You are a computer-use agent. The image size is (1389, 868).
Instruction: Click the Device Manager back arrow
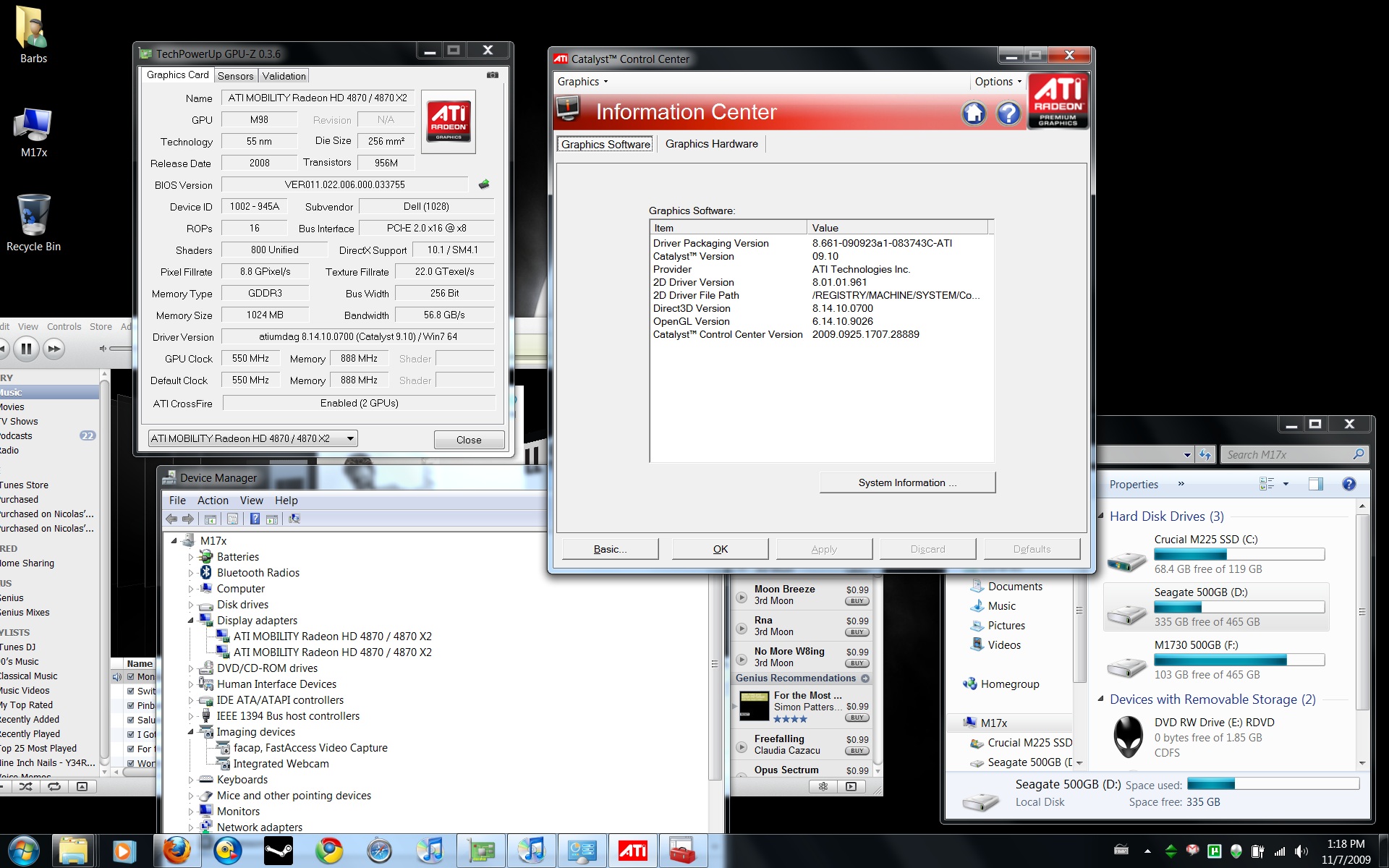click(x=171, y=519)
